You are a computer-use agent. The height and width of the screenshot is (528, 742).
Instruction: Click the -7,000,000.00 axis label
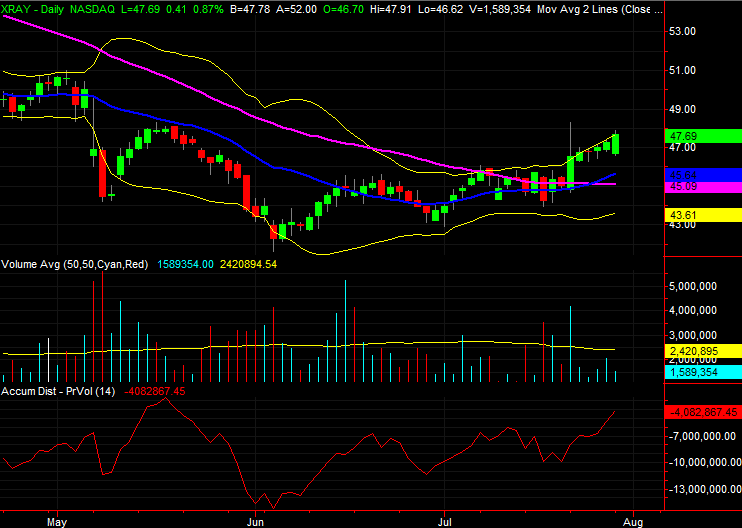coord(702,436)
